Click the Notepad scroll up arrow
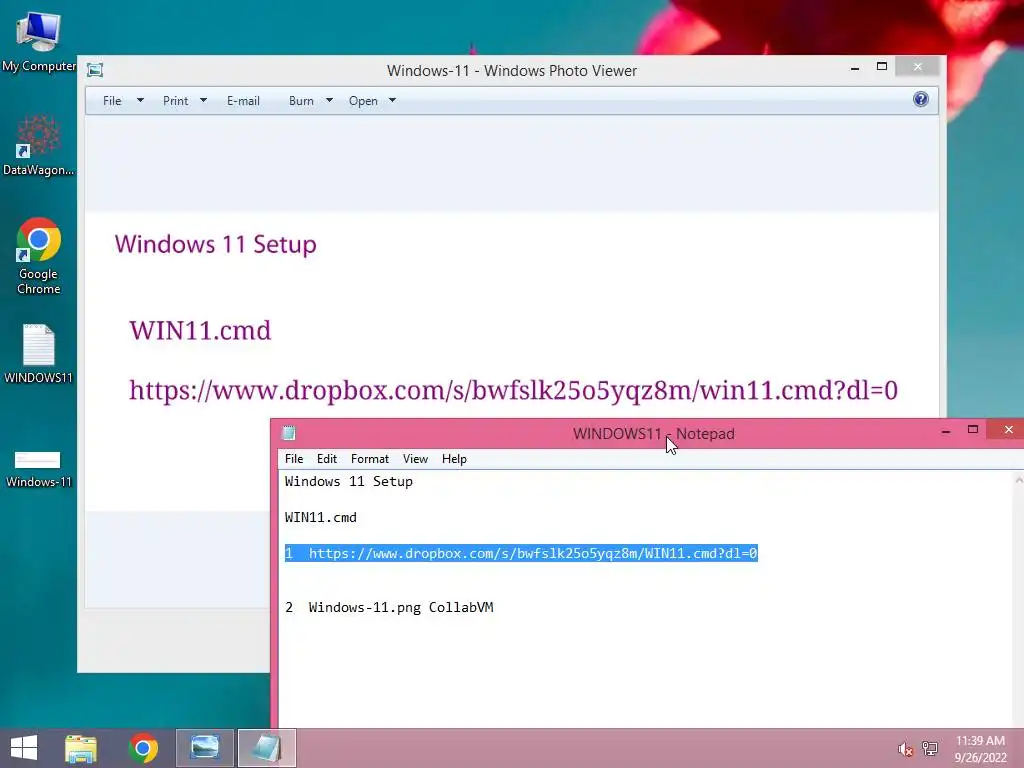The width and height of the screenshot is (1024, 768). point(1018,480)
